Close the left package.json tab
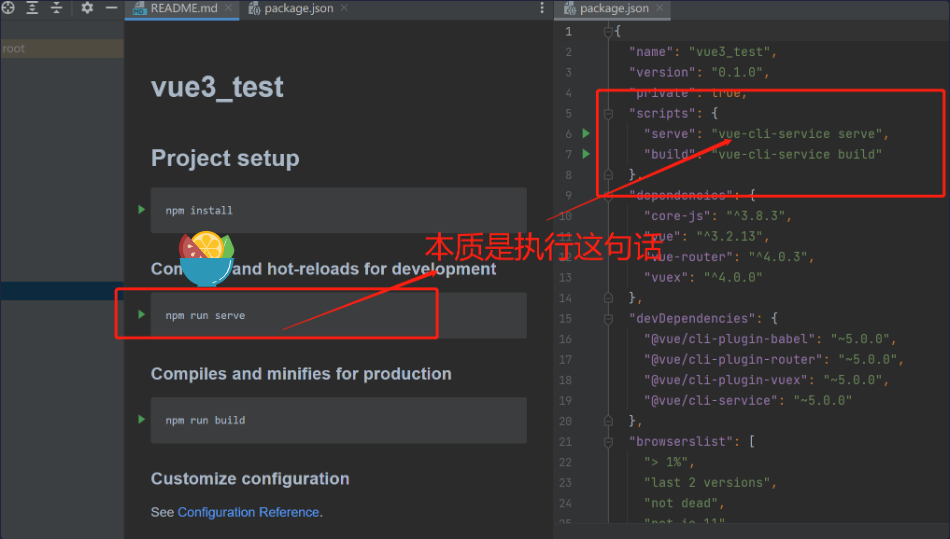This screenshot has height=539, width=950. pyautogui.click(x=344, y=8)
